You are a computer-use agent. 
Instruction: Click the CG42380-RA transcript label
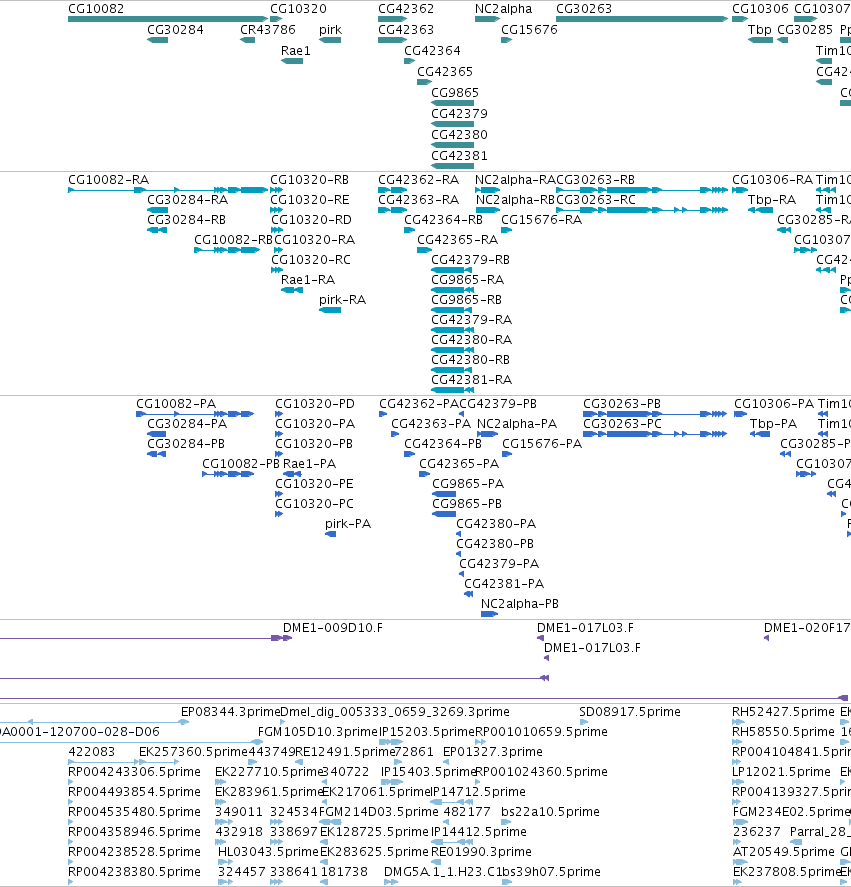pos(471,340)
